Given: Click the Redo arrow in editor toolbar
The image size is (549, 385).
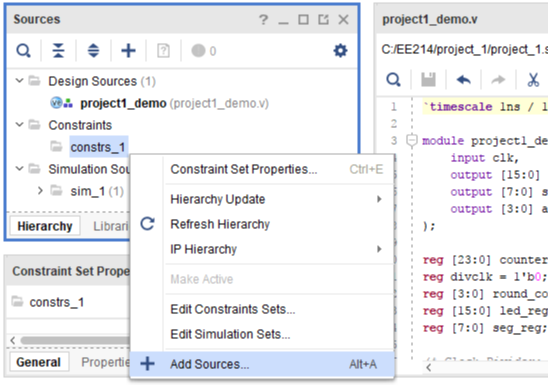Looking at the screenshot, I should click(x=498, y=80).
